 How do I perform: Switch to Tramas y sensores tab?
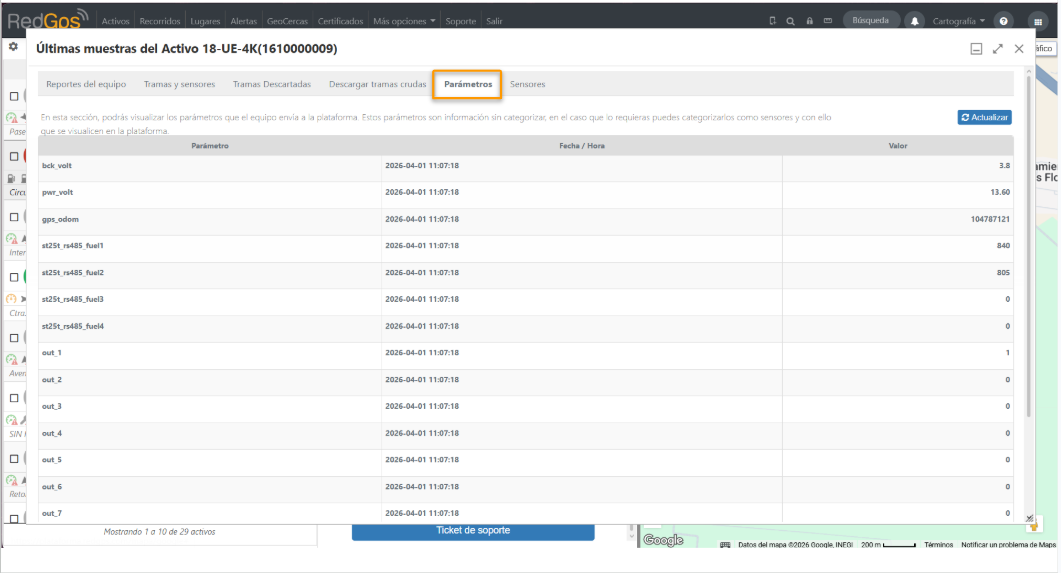tap(179, 84)
